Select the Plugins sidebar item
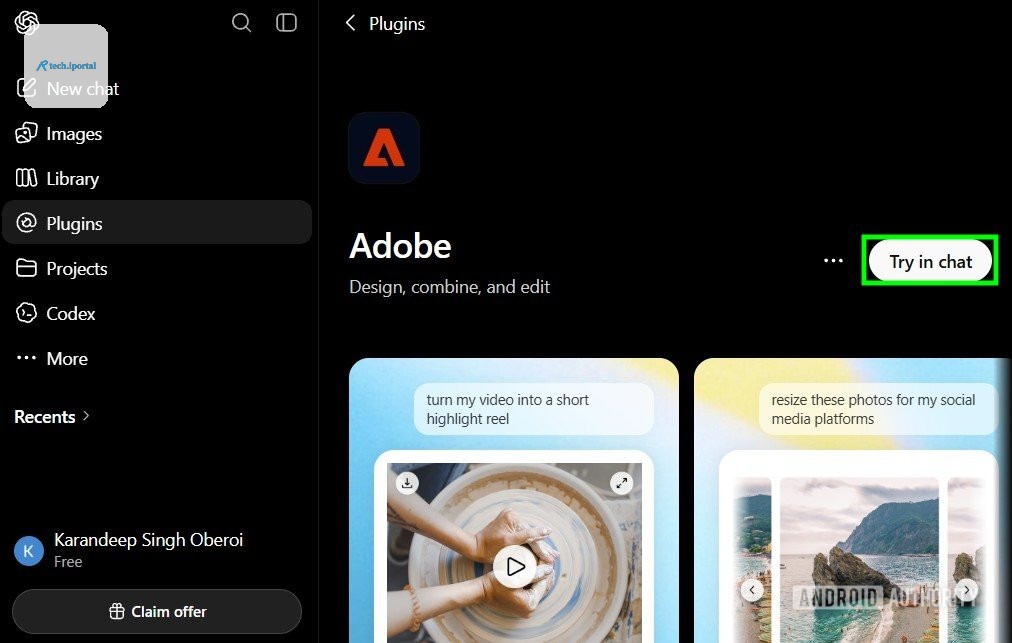 point(157,223)
